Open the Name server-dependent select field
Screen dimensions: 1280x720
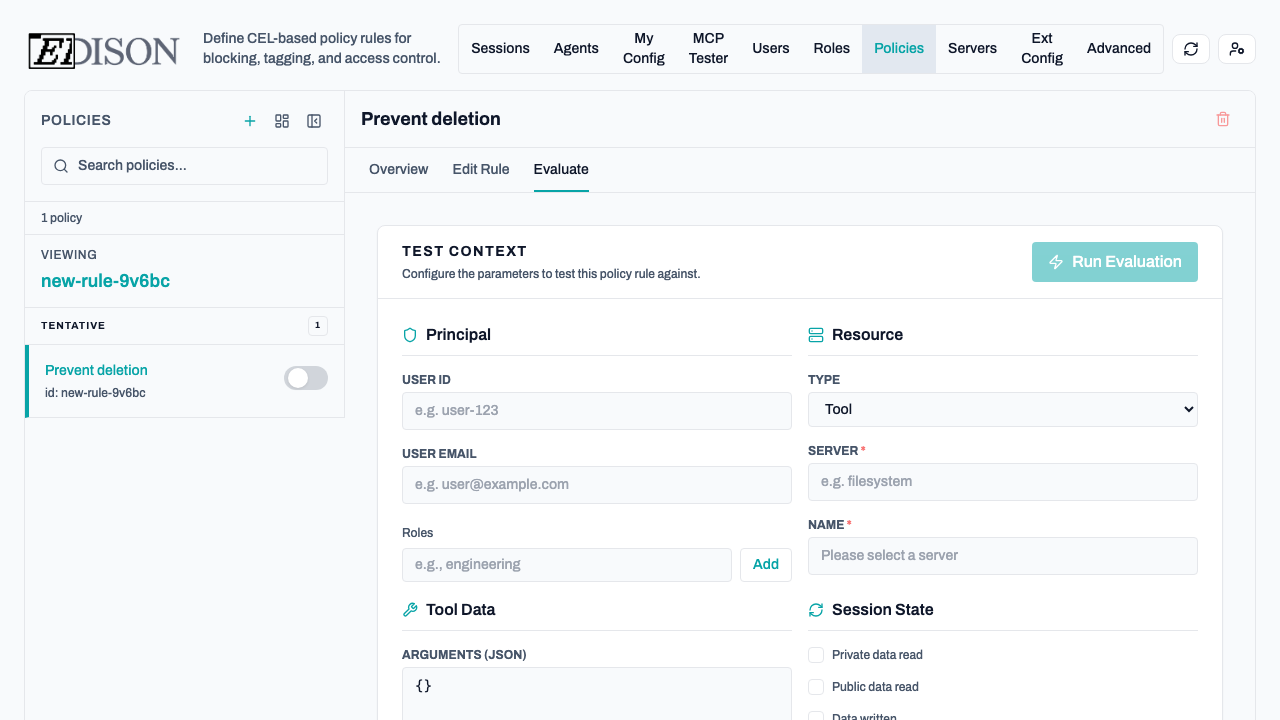pos(1002,556)
